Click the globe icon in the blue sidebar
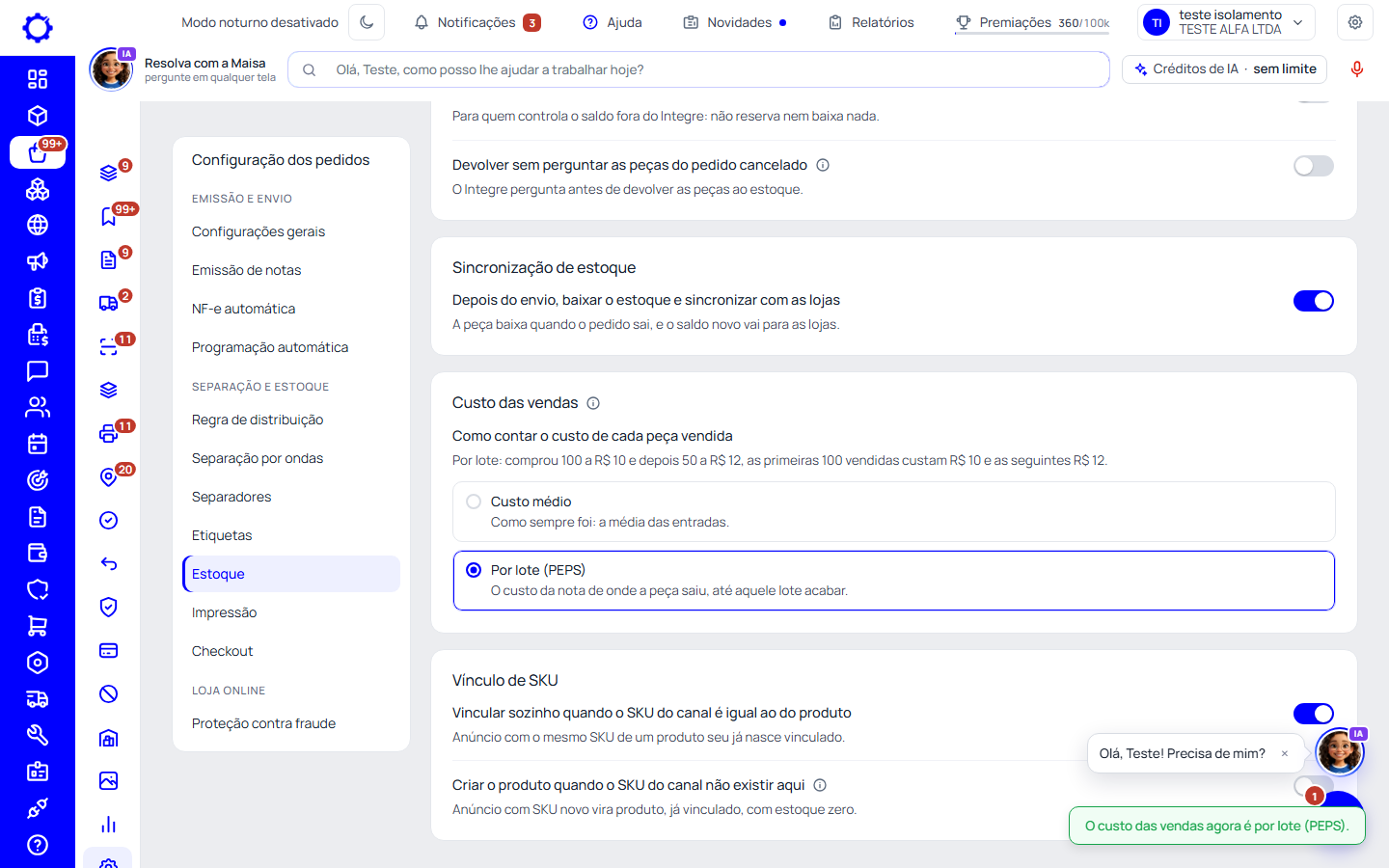This screenshot has width=1389, height=868. tap(38, 225)
